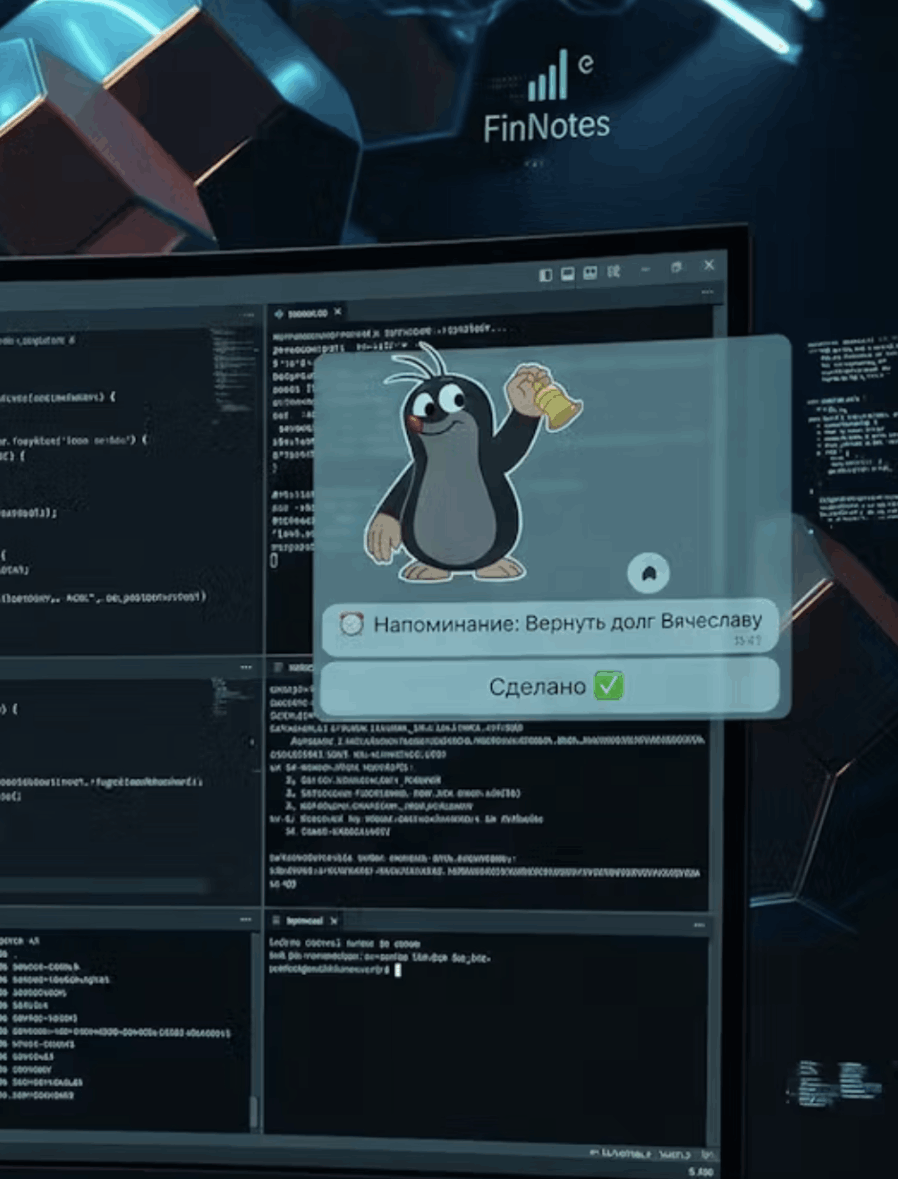The width and height of the screenshot is (898, 1179).
Task: Close the top editor file tab
Action: click(339, 313)
